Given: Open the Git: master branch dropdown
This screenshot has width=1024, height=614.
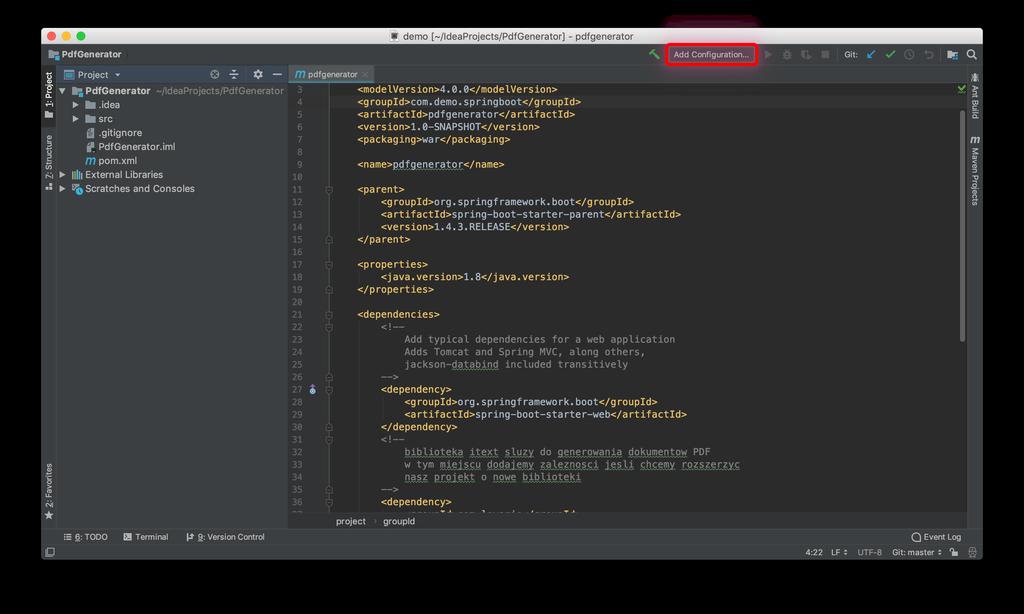Looking at the screenshot, I should click(x=917, y=553).
